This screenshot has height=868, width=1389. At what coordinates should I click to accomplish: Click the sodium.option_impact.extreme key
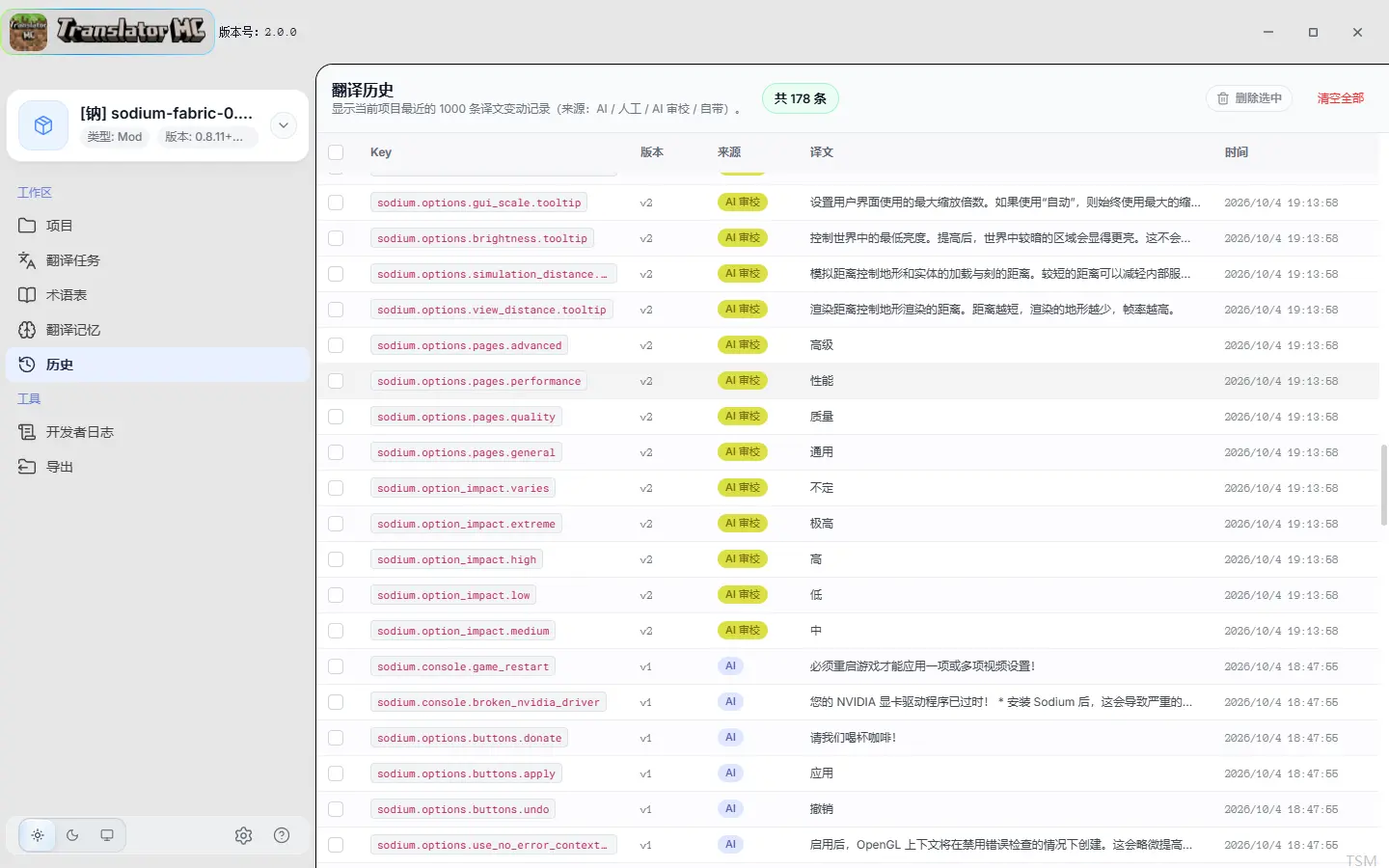pos(466,524)
